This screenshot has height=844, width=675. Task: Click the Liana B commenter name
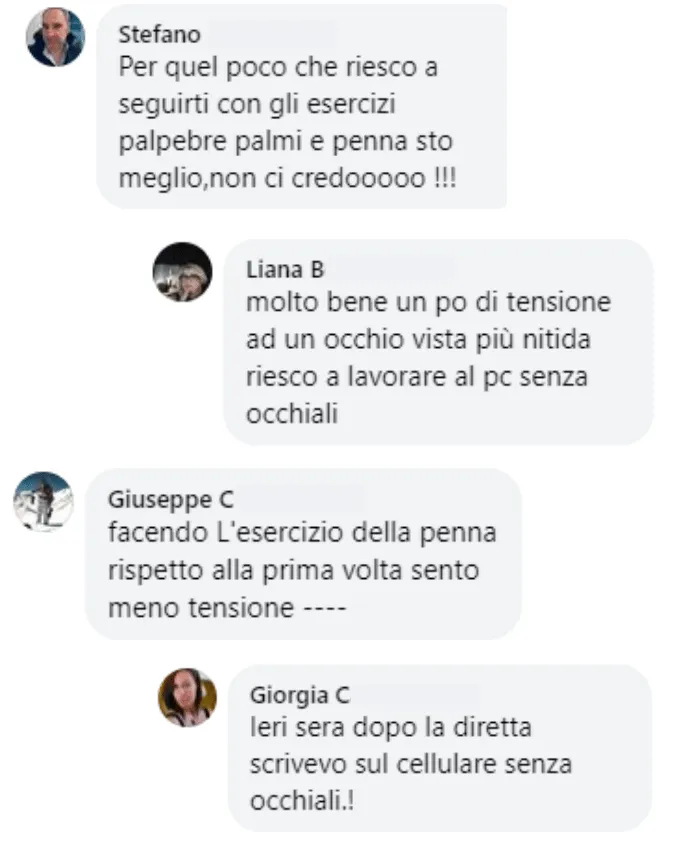tap(285, 270)
